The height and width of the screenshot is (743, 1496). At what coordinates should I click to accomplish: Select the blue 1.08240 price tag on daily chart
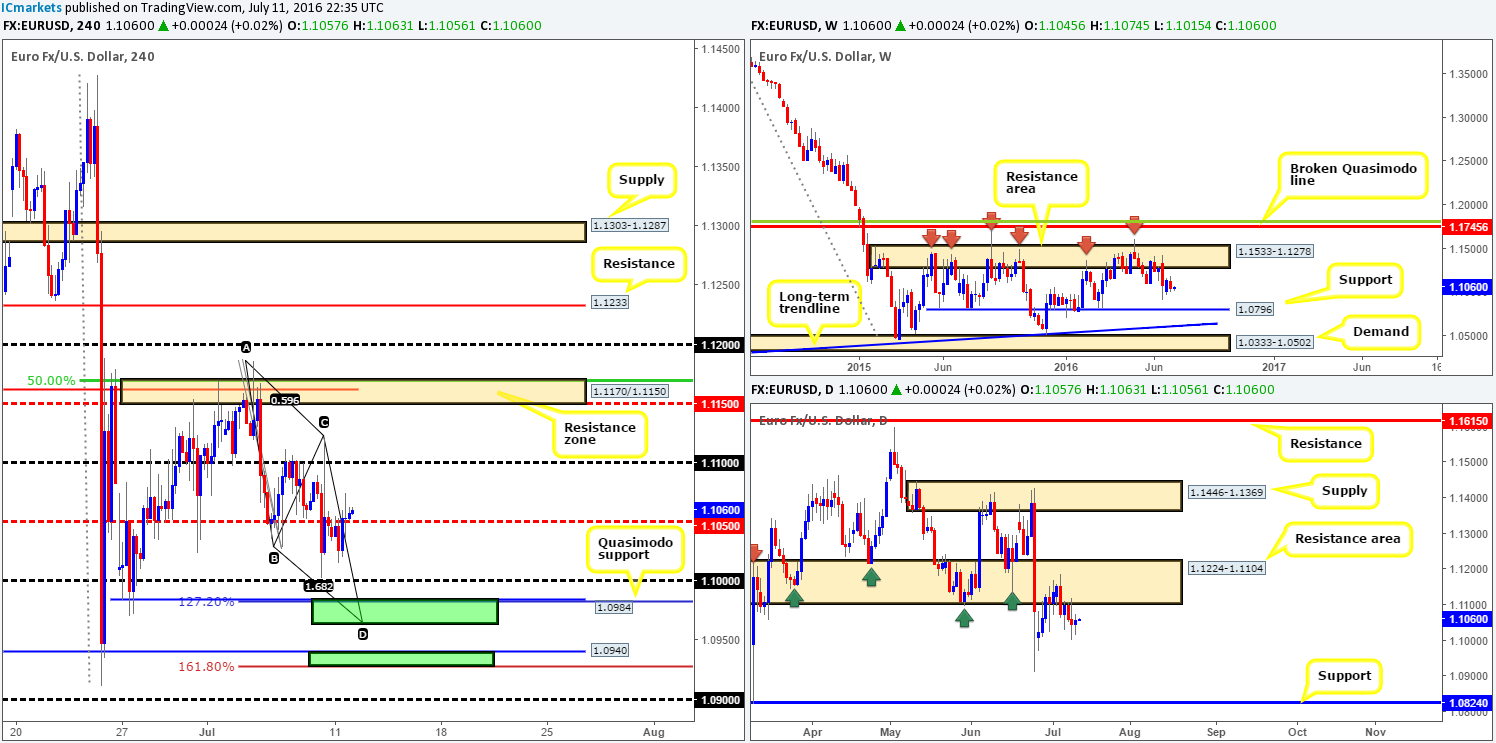point(1469,704)
